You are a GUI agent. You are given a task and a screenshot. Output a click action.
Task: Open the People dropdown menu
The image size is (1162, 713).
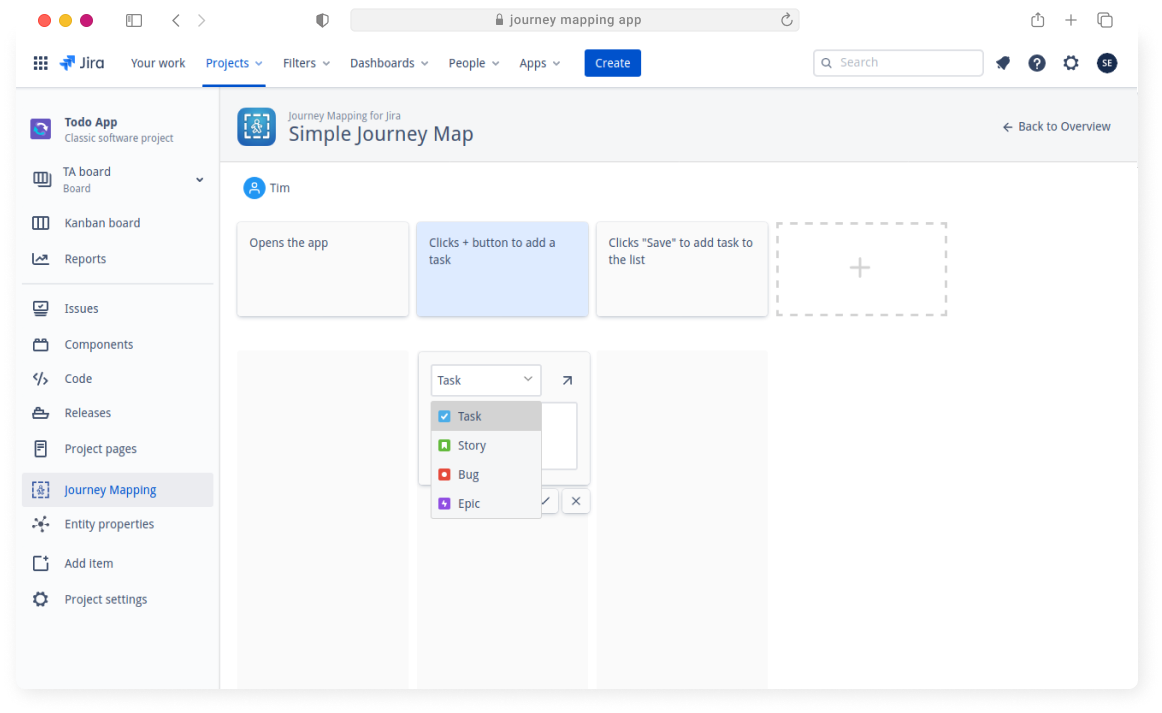[474, 63]
